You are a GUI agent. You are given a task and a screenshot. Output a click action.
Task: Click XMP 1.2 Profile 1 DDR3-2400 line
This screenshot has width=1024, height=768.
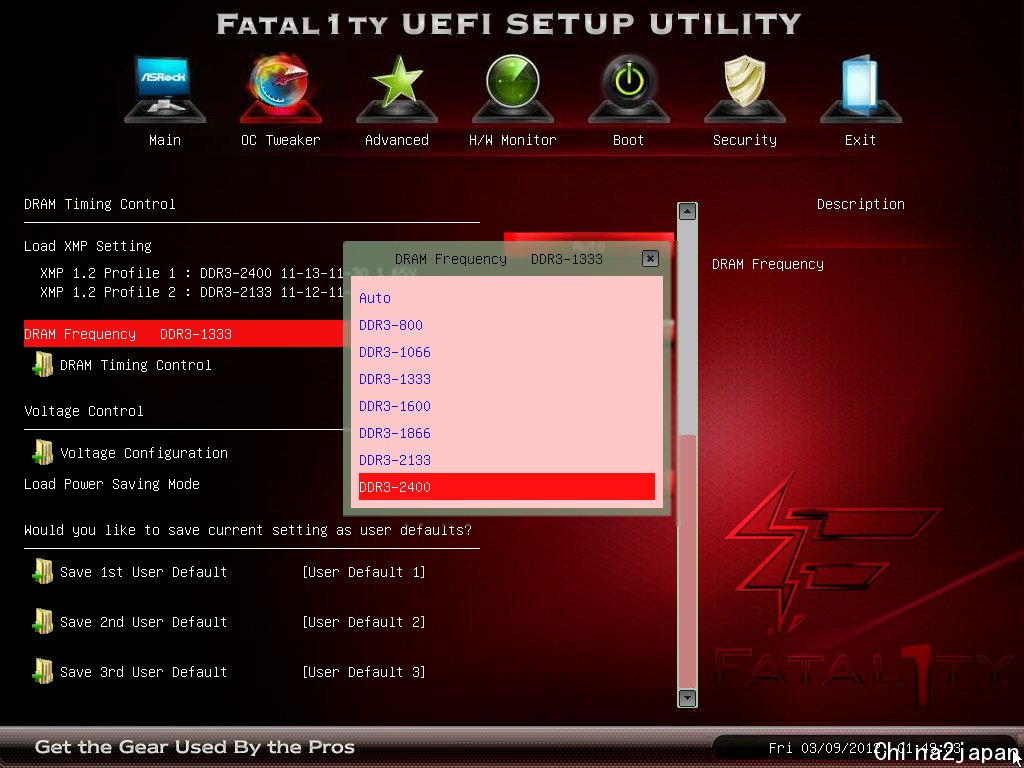191,273
